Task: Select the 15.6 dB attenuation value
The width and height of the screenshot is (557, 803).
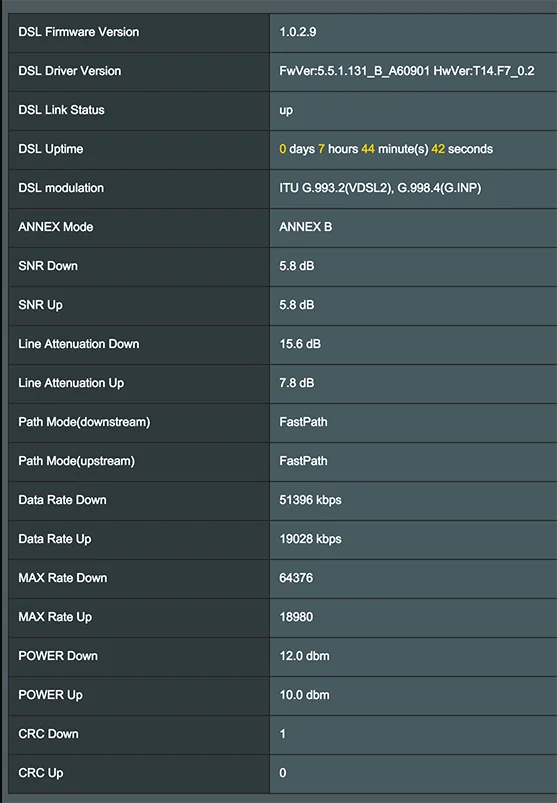Action: (300, 344)
